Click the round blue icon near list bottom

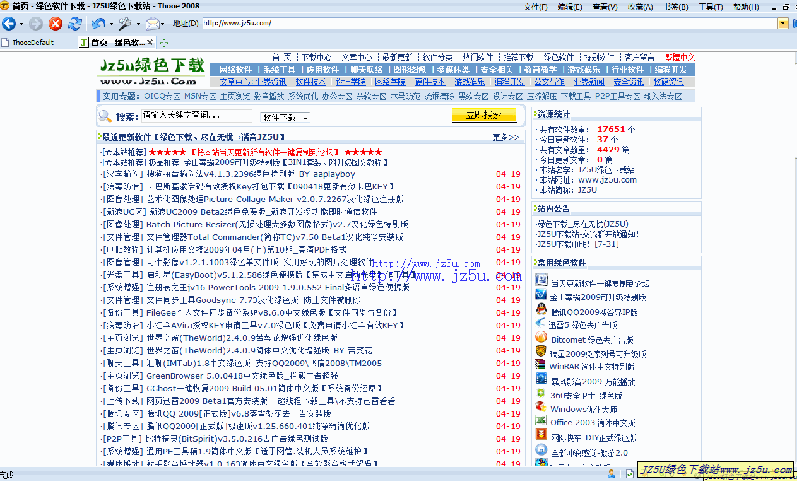point(541,450)
